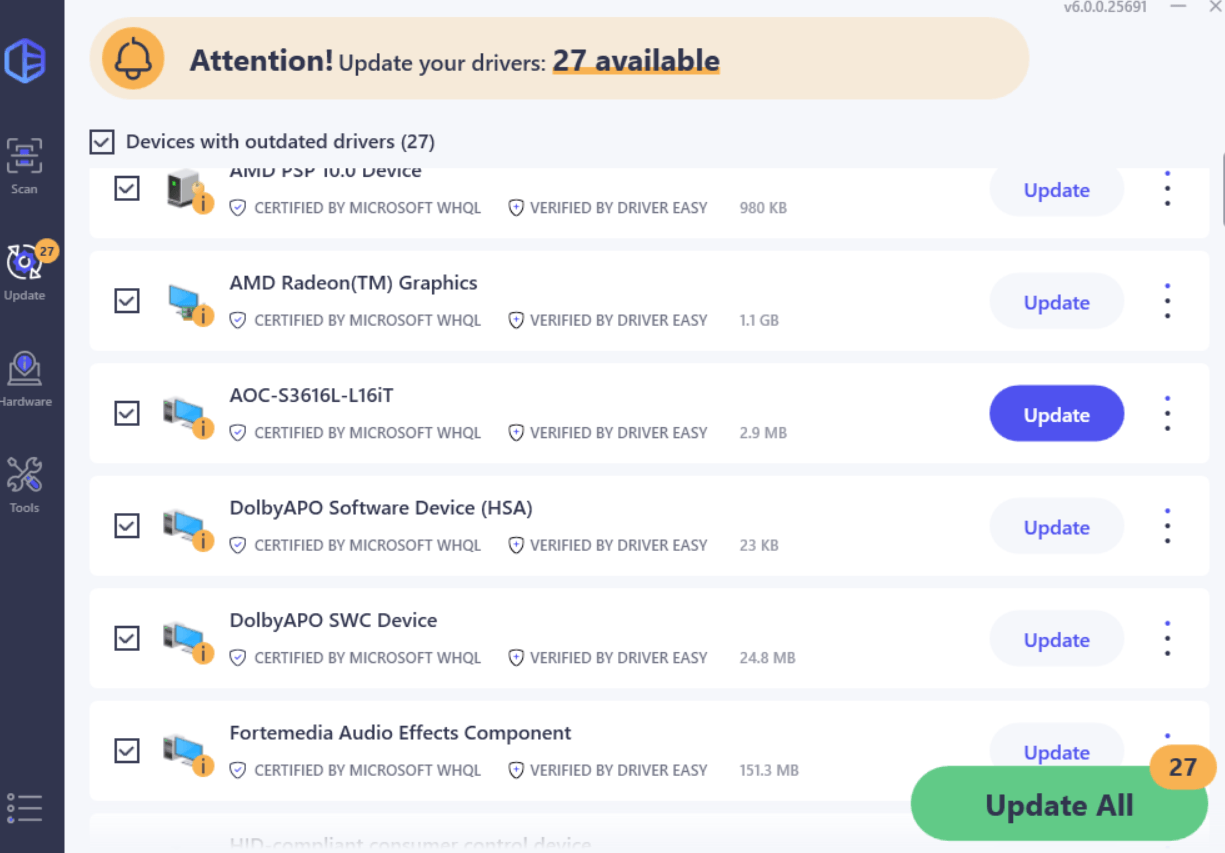Open more options for AMD Radeon(TM) Graphics
This screenshot has width=1225, height=853.
[1167, 302]
